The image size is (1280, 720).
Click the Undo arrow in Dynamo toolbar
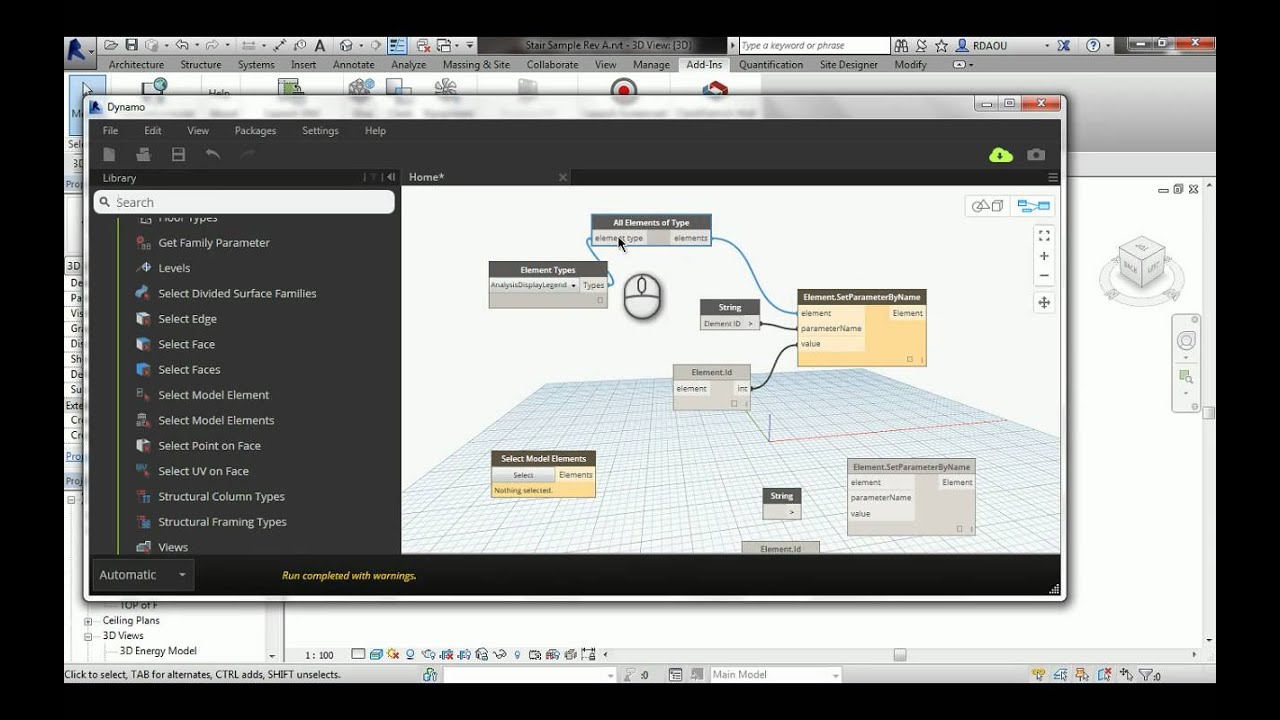pos(213,154)
